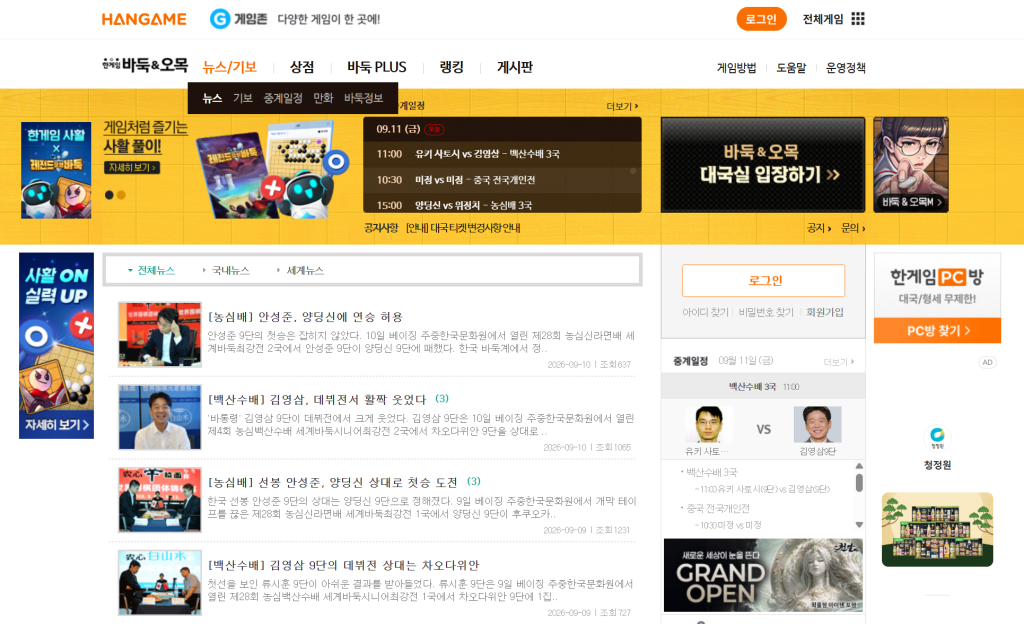The height and width of the screenshot is (624, 1024).
Task: Open the 사활 ON 실력 UP side banner
Action: tap(56, 346)
